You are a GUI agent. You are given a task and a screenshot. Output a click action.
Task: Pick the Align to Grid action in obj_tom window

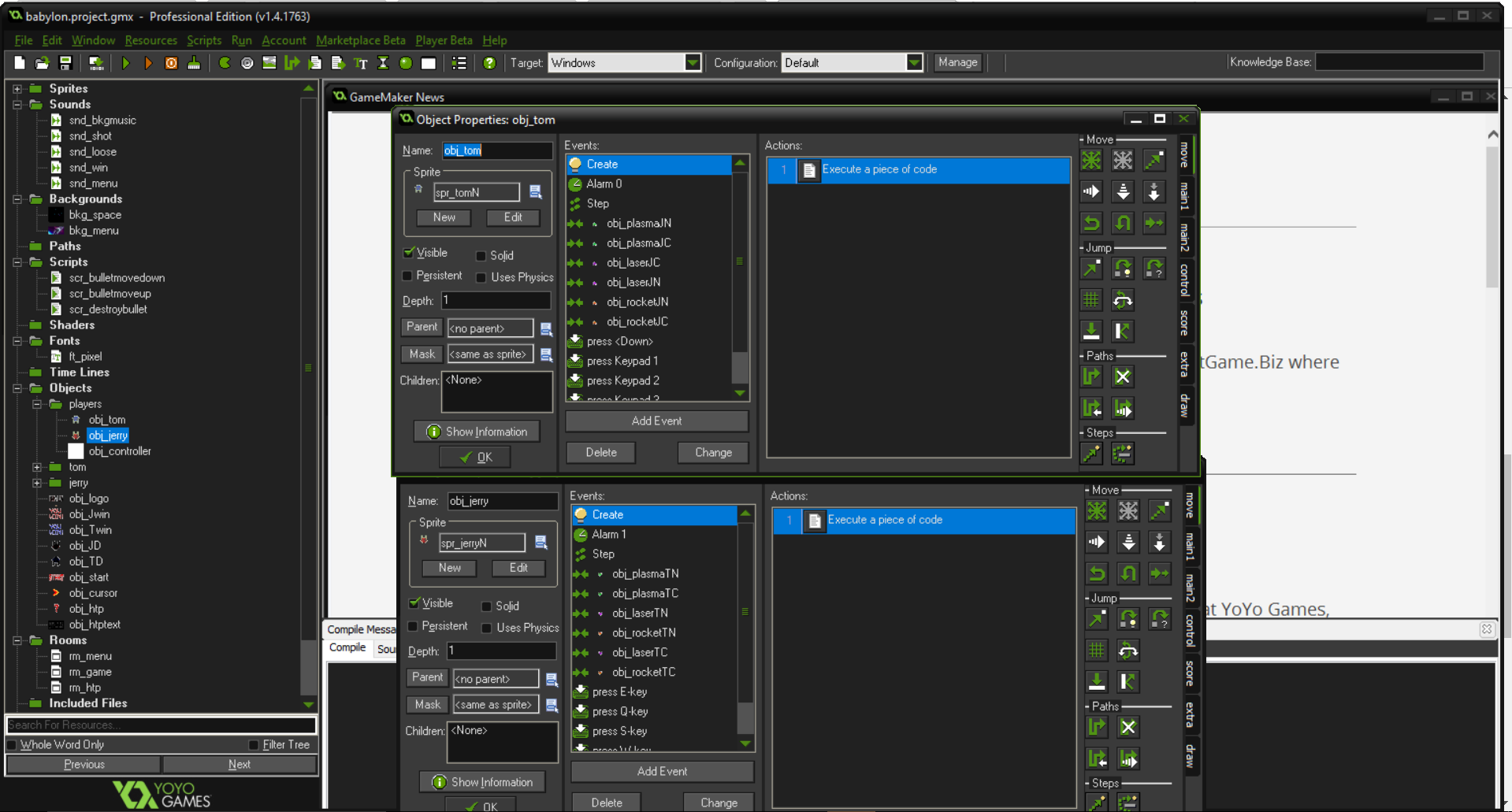click(x=1091, y=300)
